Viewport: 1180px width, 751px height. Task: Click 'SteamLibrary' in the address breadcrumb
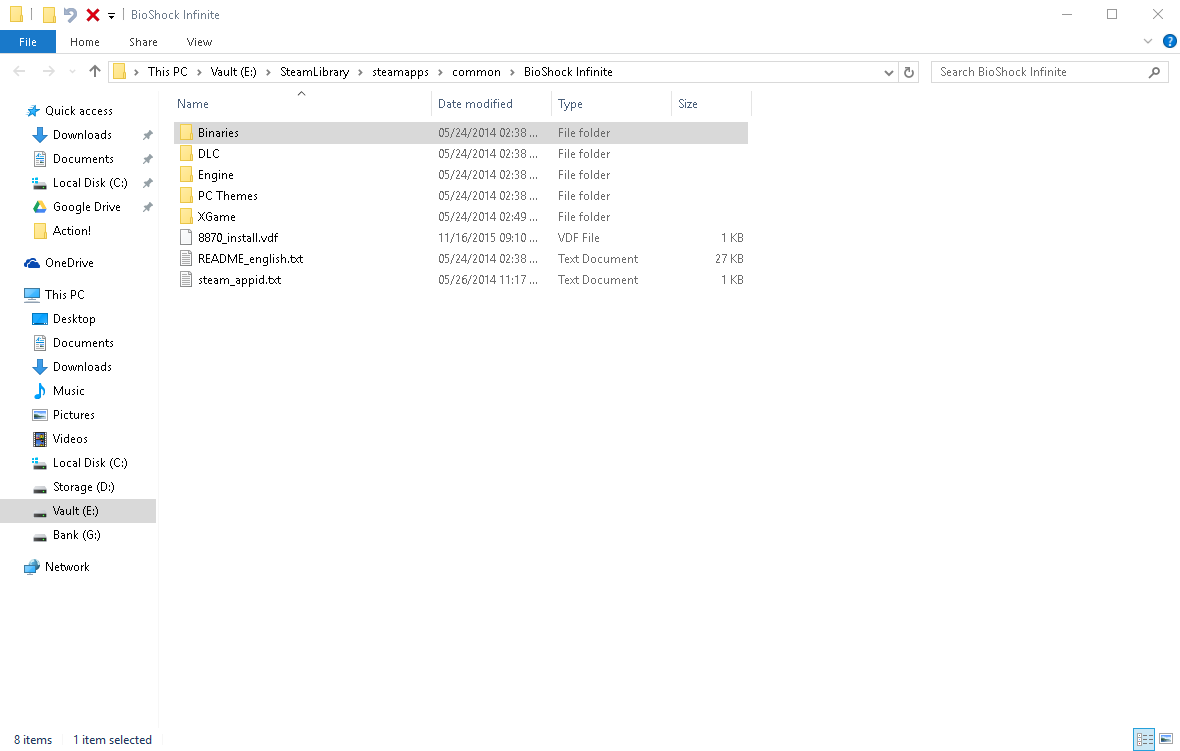pyautogui.click(x=315, y=72)
